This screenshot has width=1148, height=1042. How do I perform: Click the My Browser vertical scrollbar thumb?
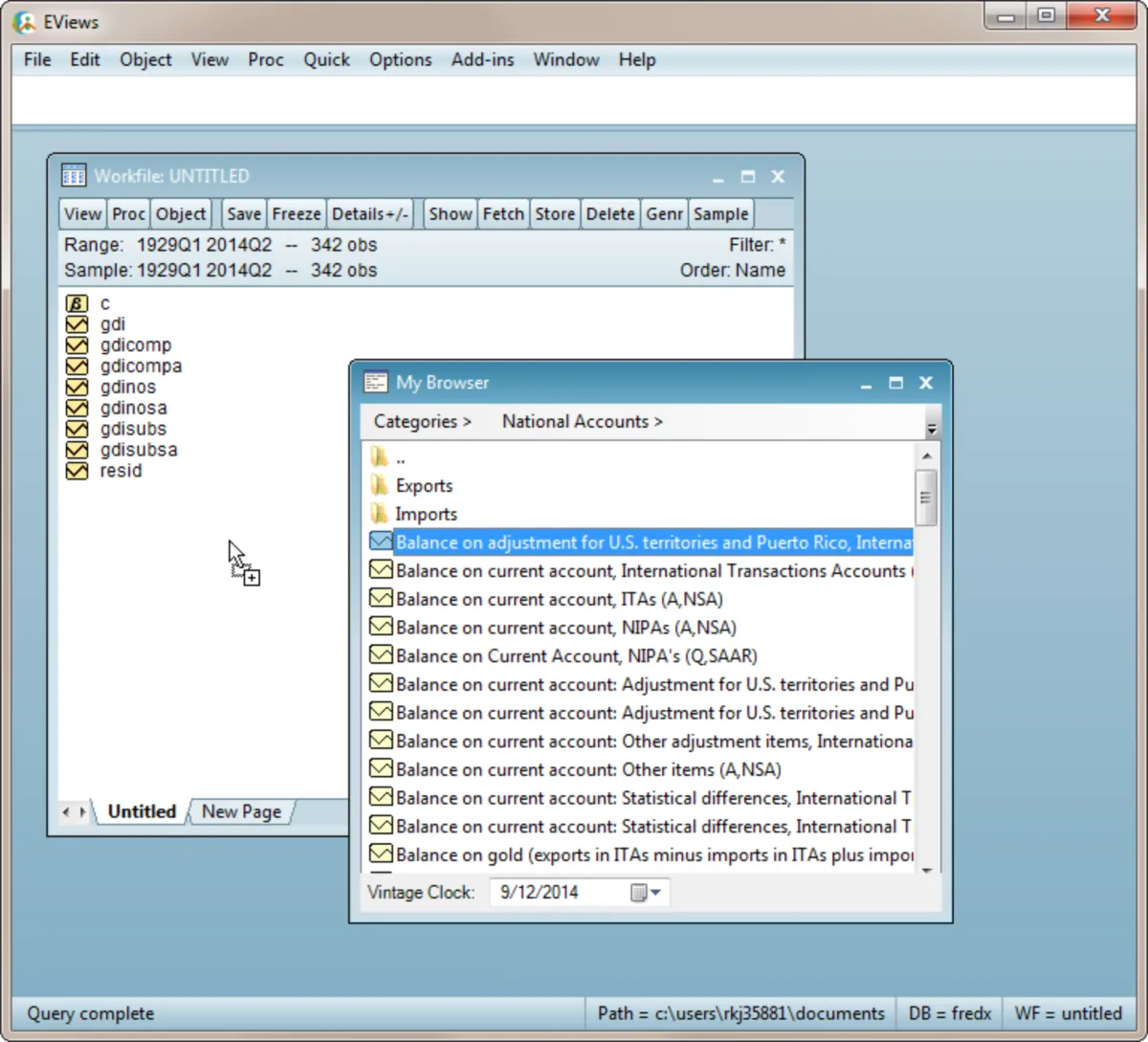[x=925, y=498]
